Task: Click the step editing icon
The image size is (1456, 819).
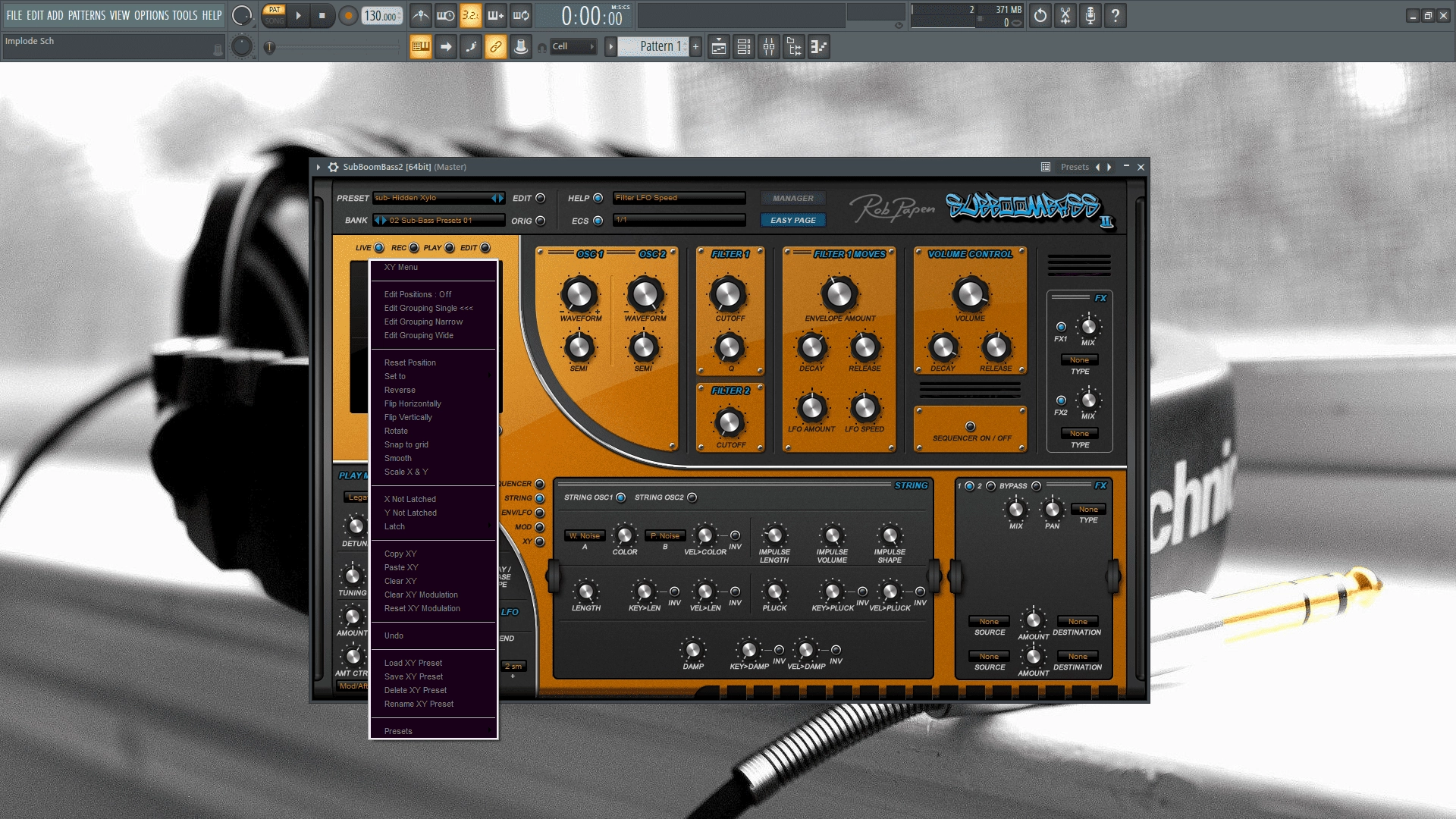Action: 471,47
